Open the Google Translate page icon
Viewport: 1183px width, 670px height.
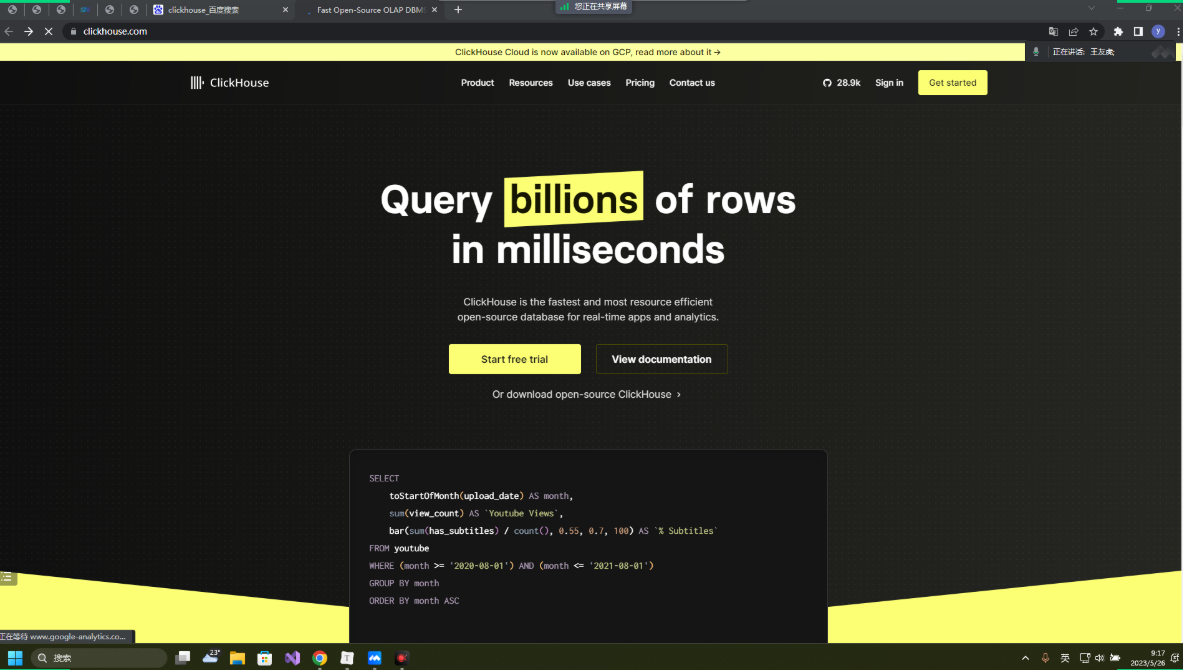point(1053,32)
